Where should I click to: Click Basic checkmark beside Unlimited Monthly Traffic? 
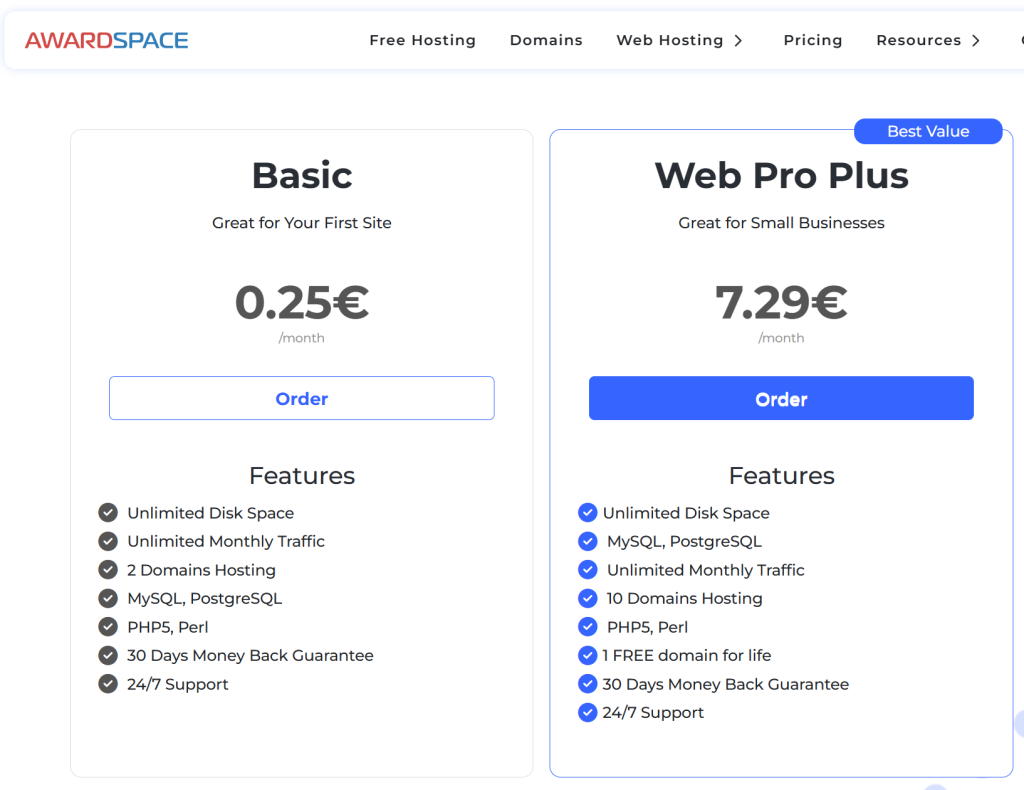(x=108, y=541)
